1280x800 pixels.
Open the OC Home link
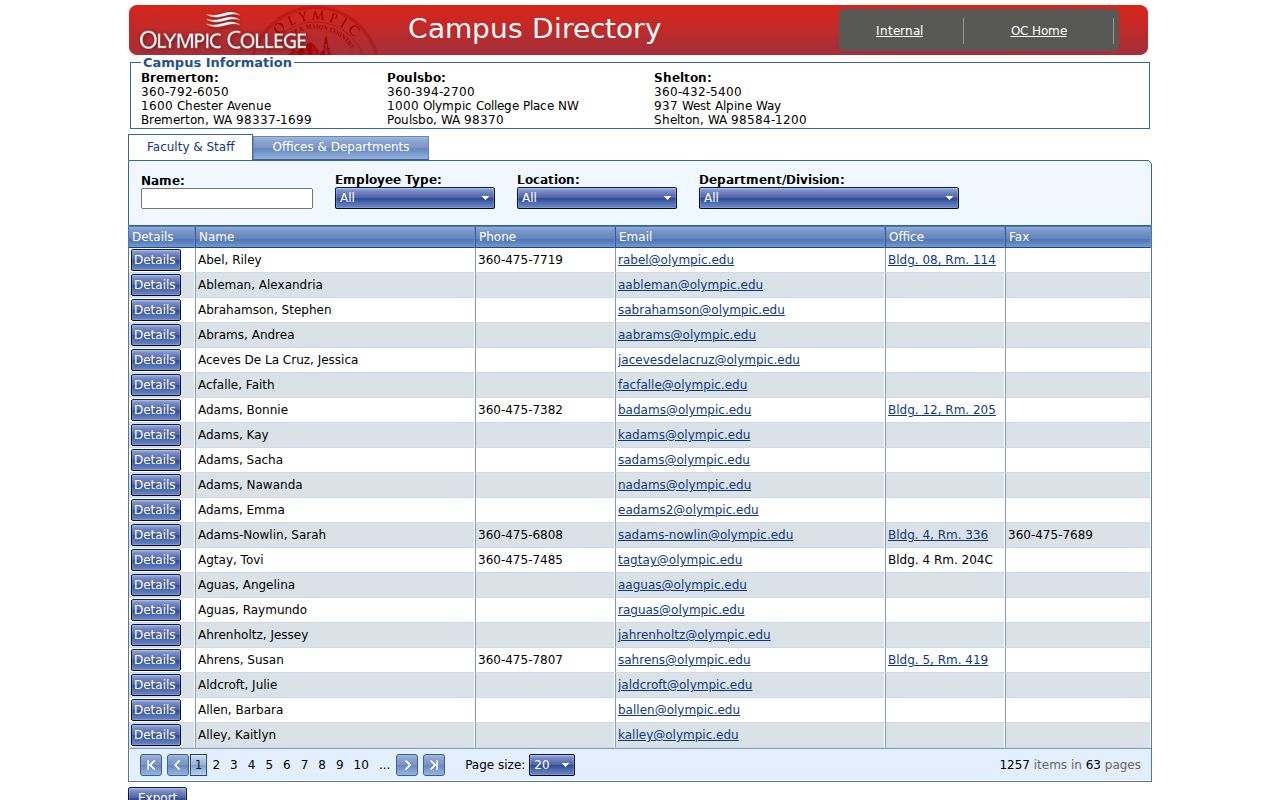point(1039,31)
